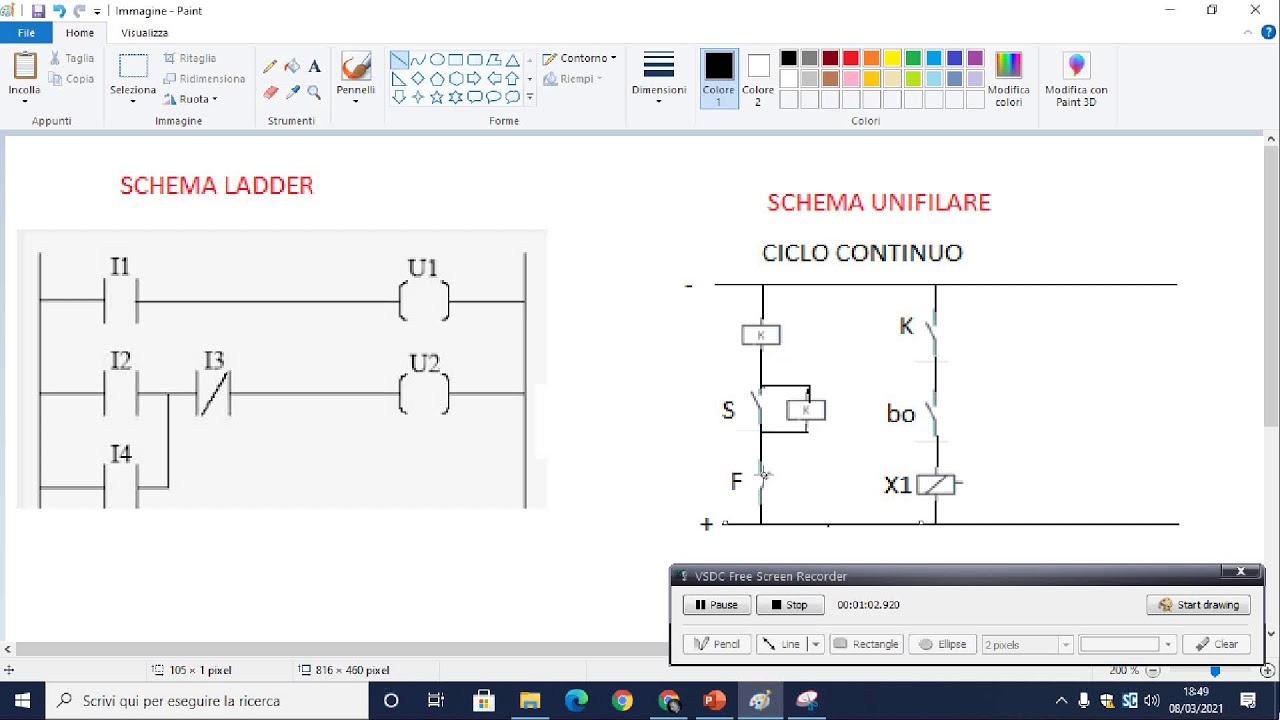Select the Color picker eyedropper
Image resolution: width=1280 pixels, height=720 pixels.
pos(292,92)
